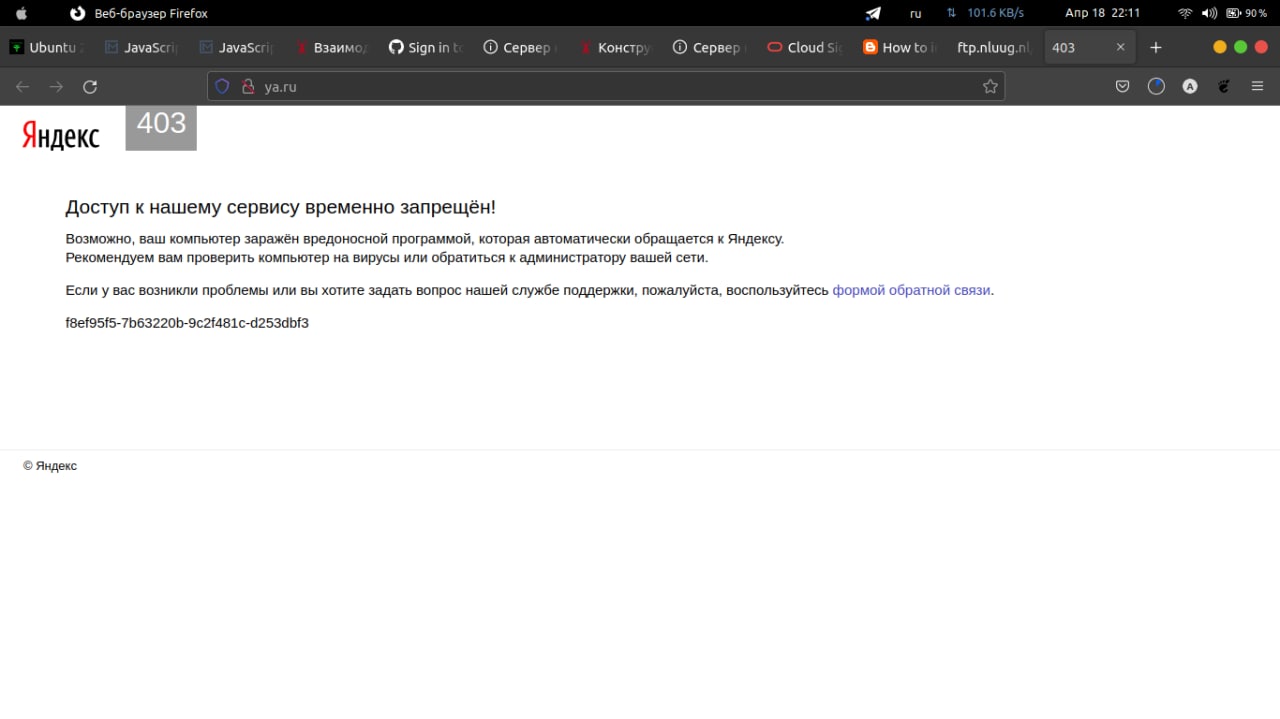Switch the ru keyboard layout indicator
1280x719 pixels.
click(x=915, y=13)
